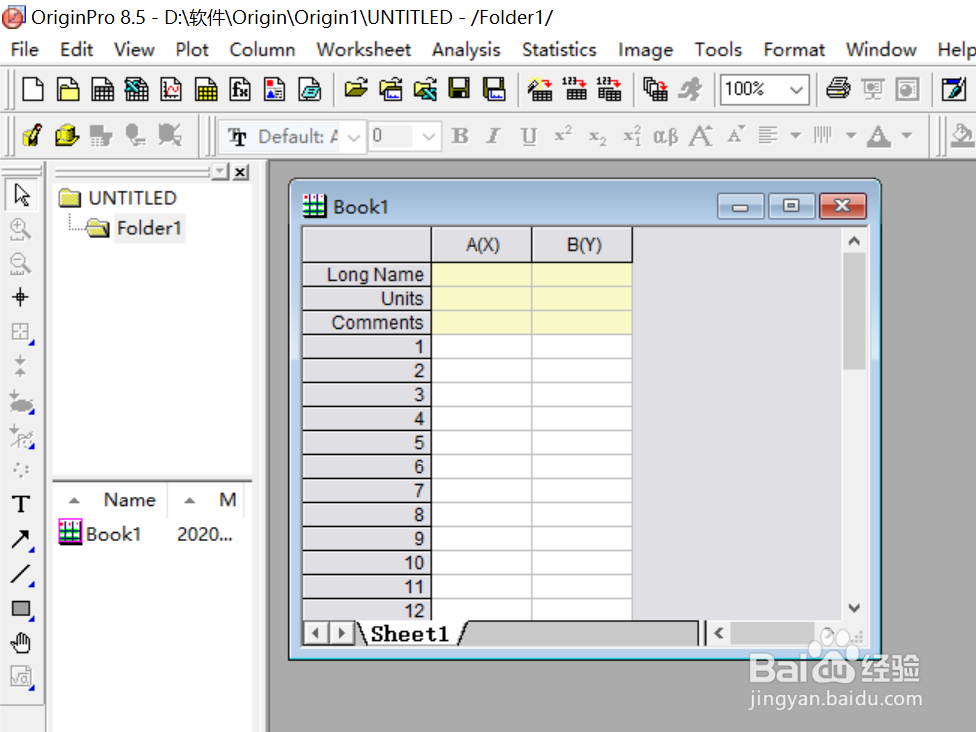Click the New Notes icon
The height and width of the screenshot is (732, 976).
309,89
